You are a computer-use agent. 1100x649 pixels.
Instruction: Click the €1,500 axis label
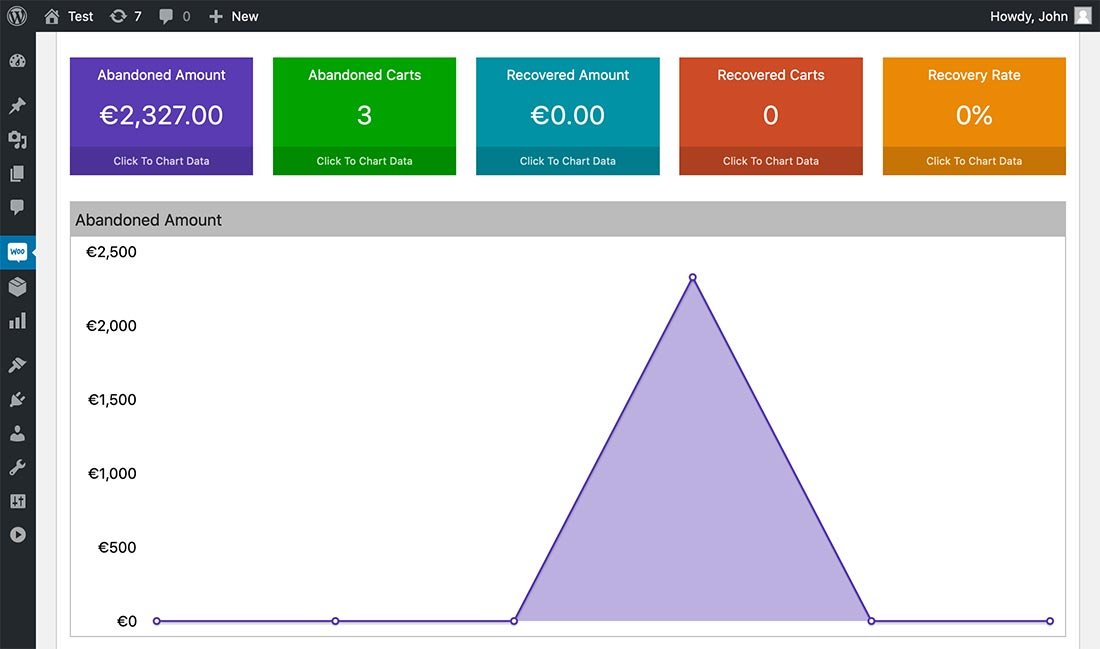pos(112,400)
